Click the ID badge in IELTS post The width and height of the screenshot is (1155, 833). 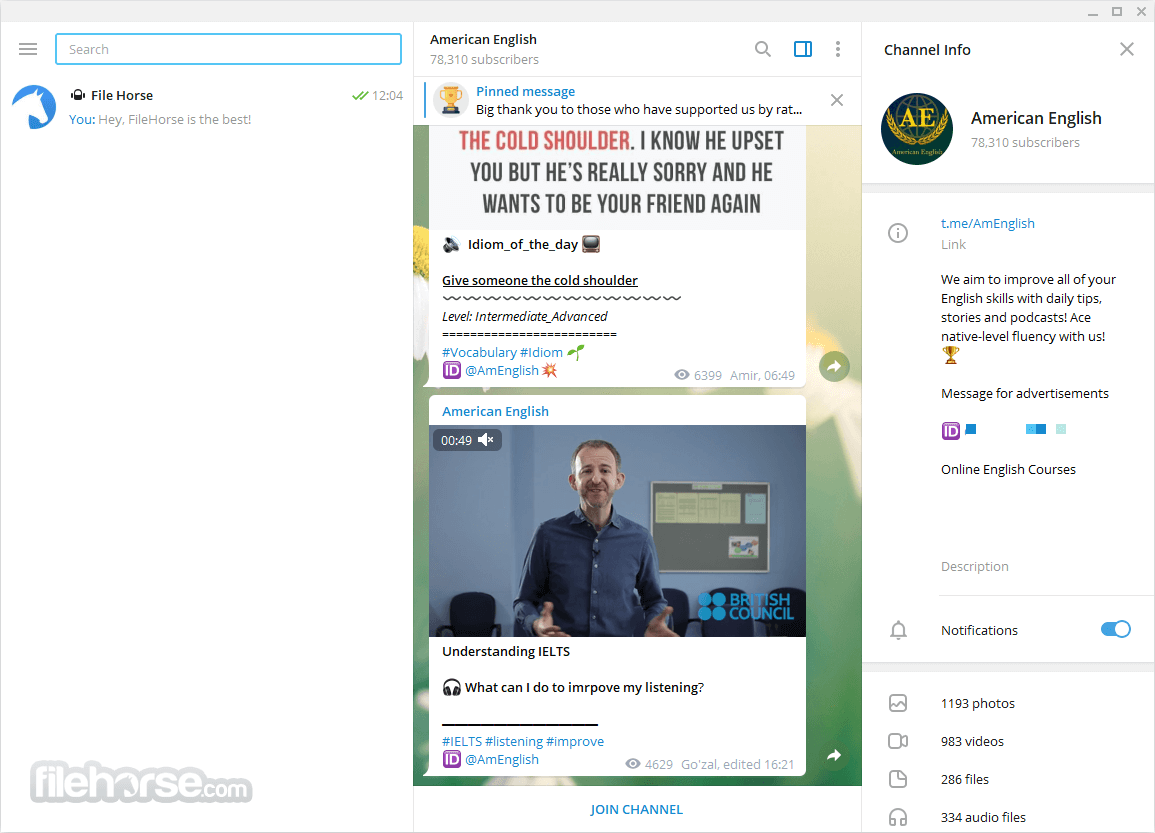(451, 759)
